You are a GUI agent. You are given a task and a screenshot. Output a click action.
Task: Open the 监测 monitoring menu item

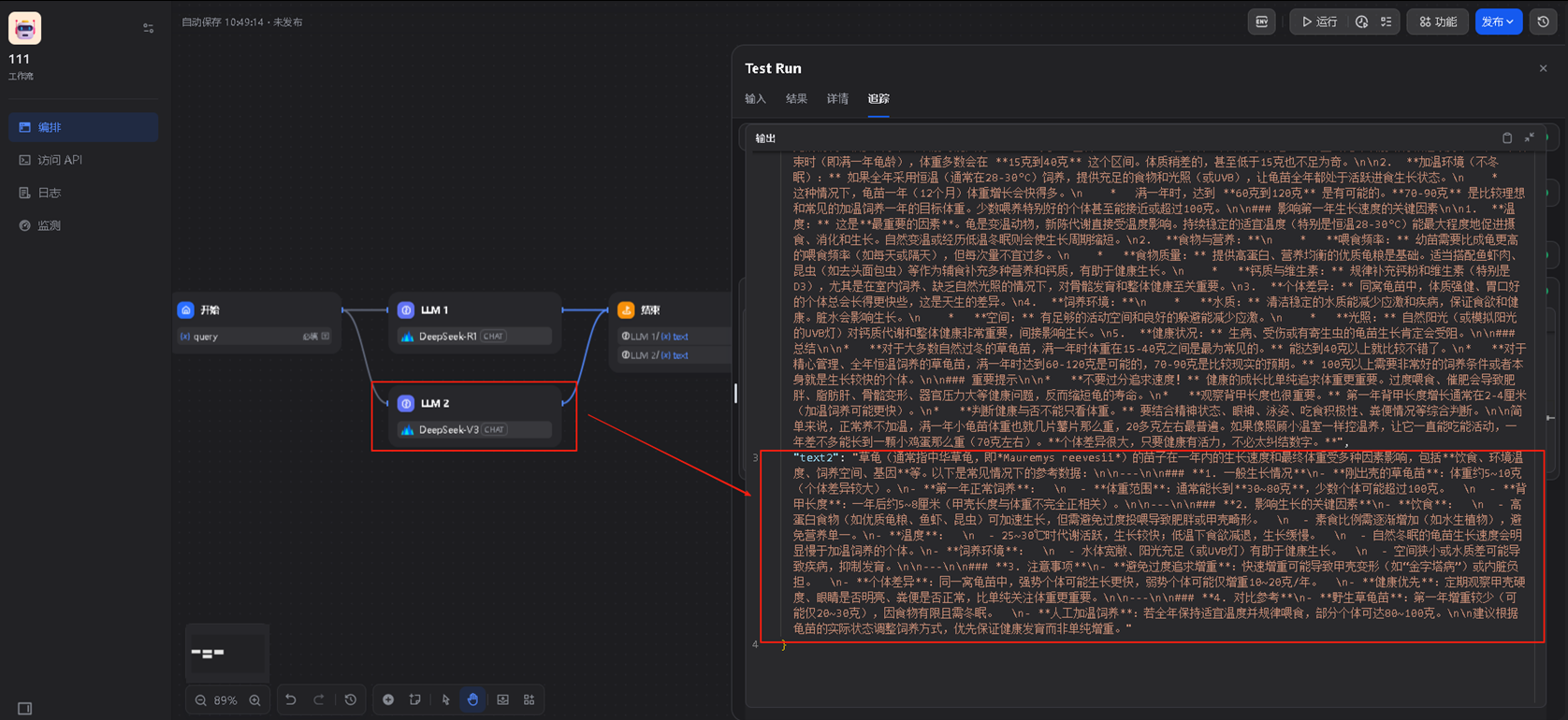pos(83,225)
